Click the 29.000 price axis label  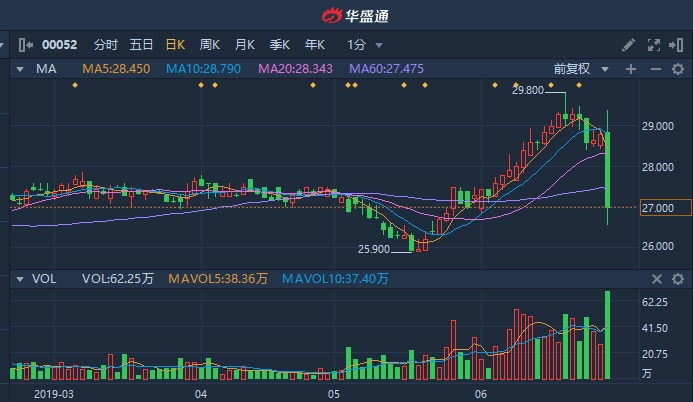[658, 126]
